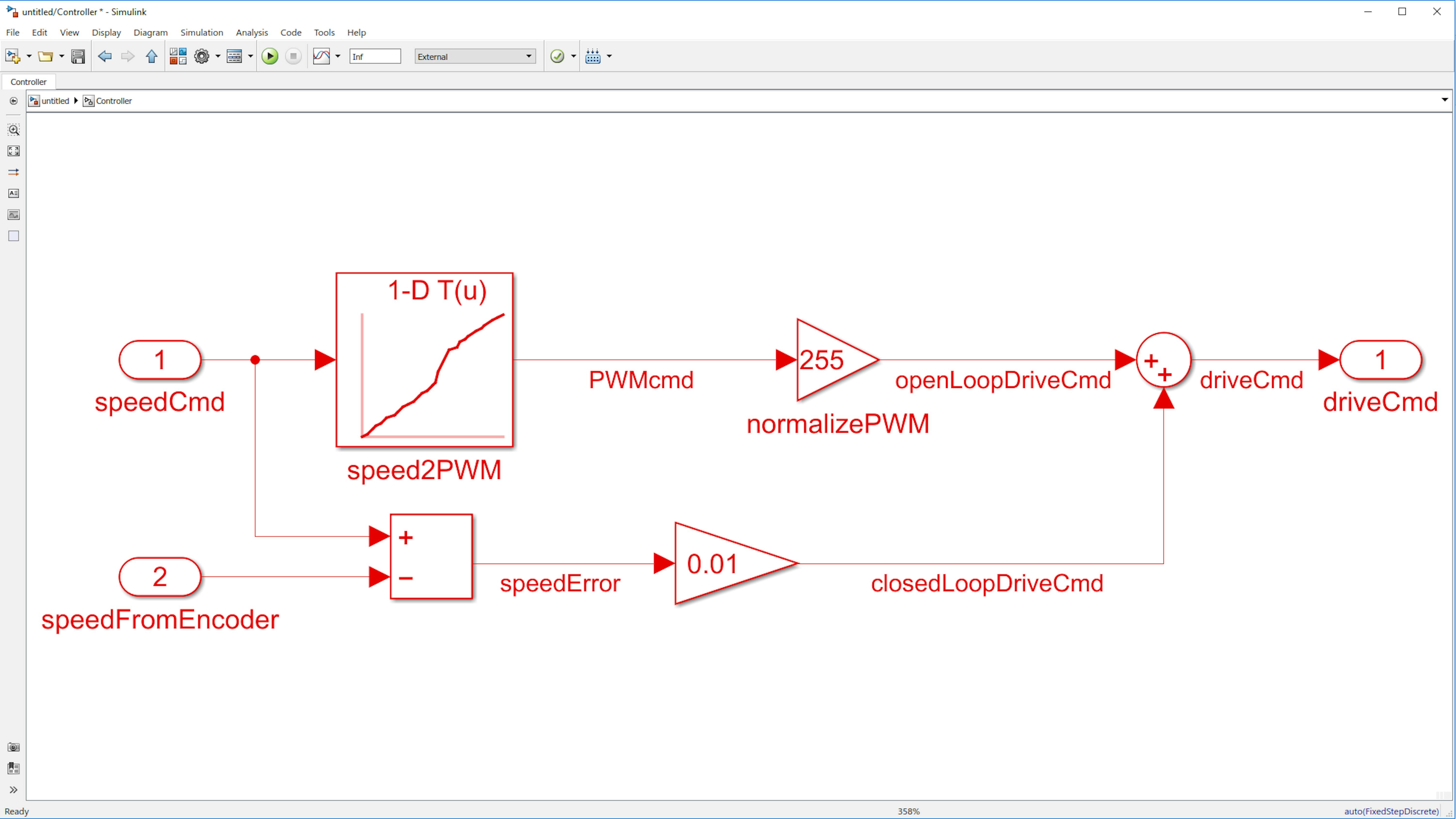Open the Code menu
Image resolution: width=1456 pixels, height=819 pixels.
(x=291, y=32)
